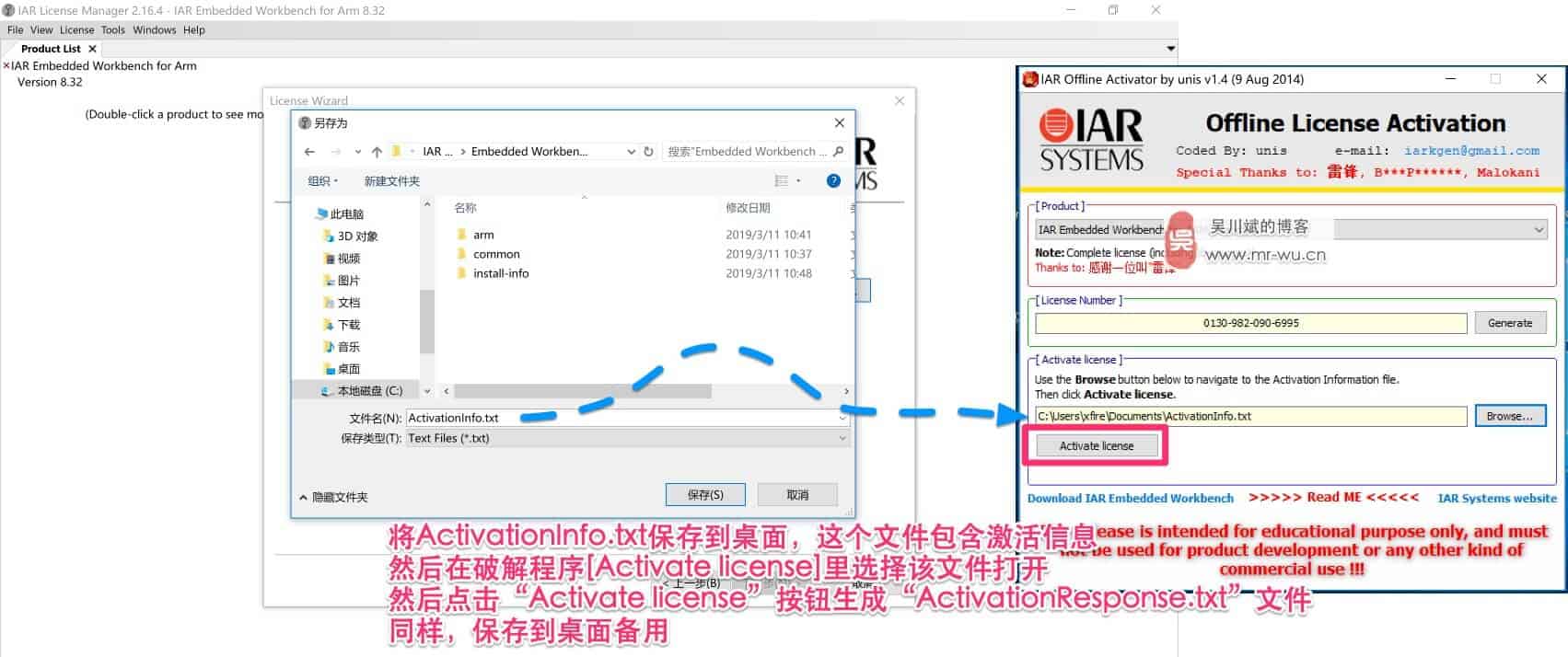Image resolution: width=1568 pixels, height=657 pixels.
Task: Click the 保存(S) button
Action: 705,495
